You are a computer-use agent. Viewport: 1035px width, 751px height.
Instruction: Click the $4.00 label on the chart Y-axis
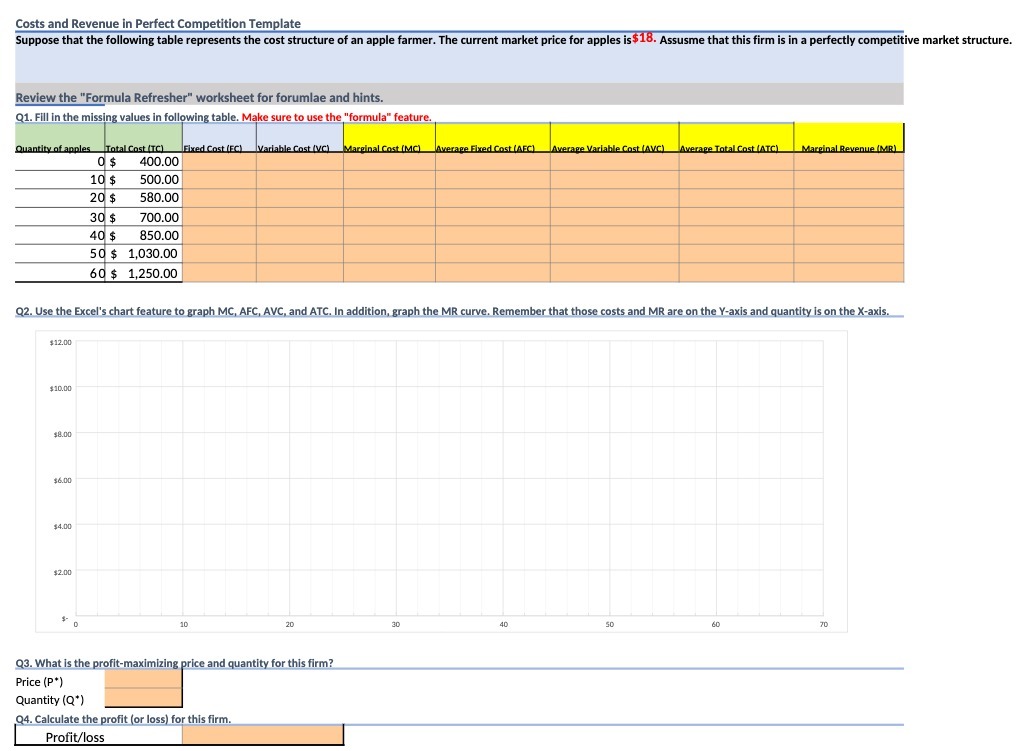point(63,527)
